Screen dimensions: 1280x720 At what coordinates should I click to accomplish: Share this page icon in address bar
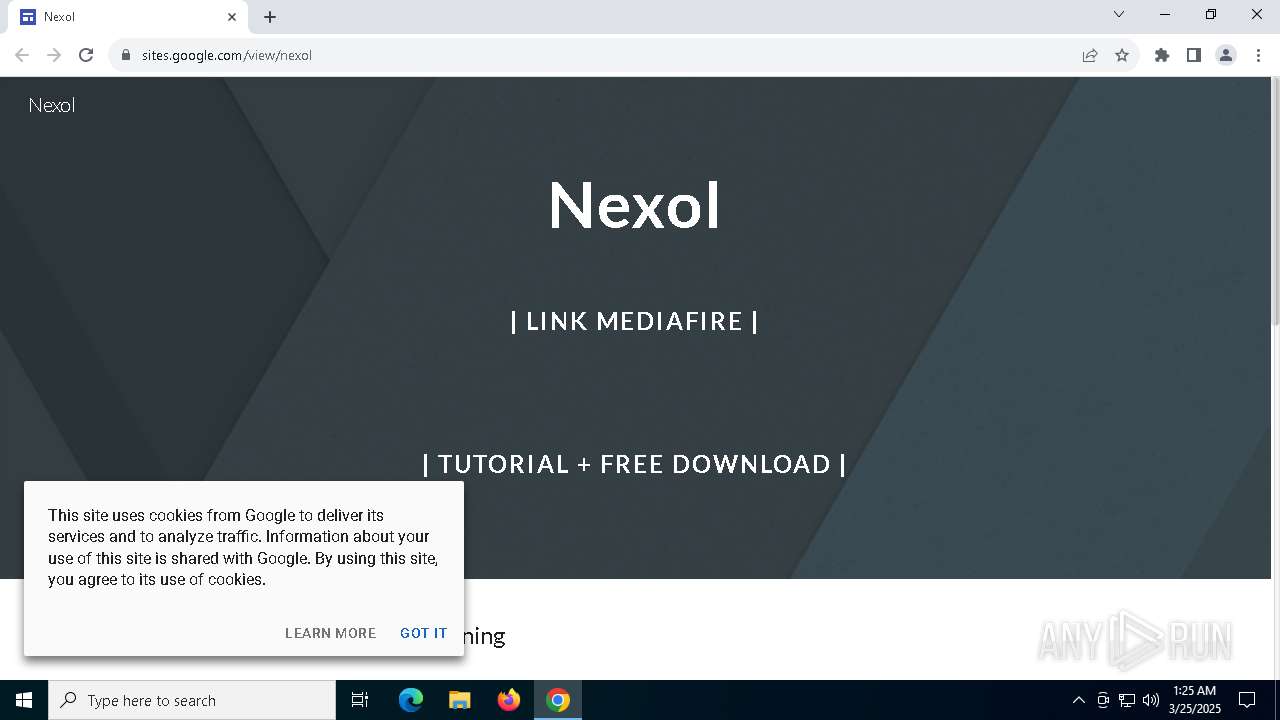pyautogui.click(x=1090, y=55)
